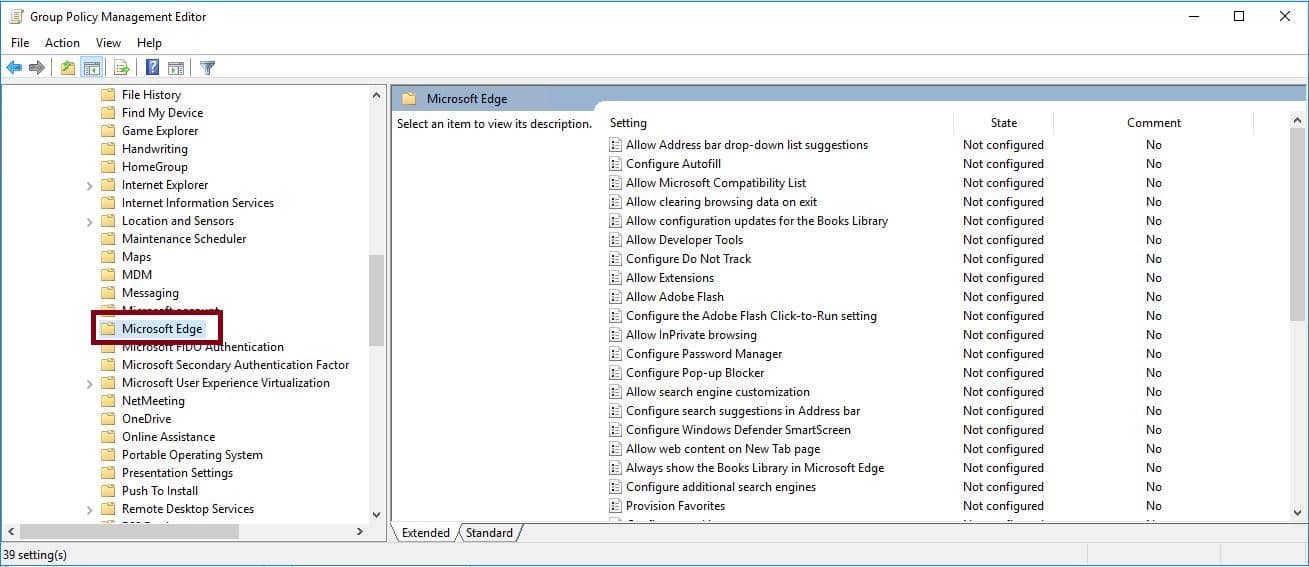Screen dimensions: 1309x567
Task: Open the File menu
Action: pyautogui.click(x=20, y=43)
